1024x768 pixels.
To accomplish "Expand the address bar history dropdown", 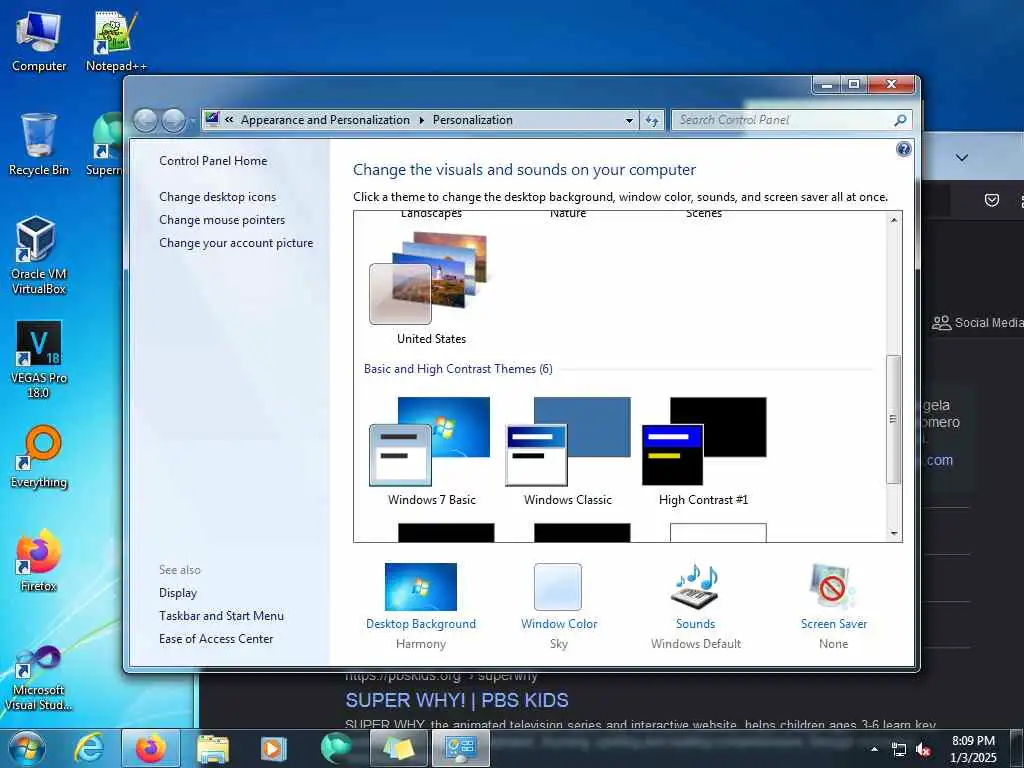I will pyautogui.click(x=629, y=121).
